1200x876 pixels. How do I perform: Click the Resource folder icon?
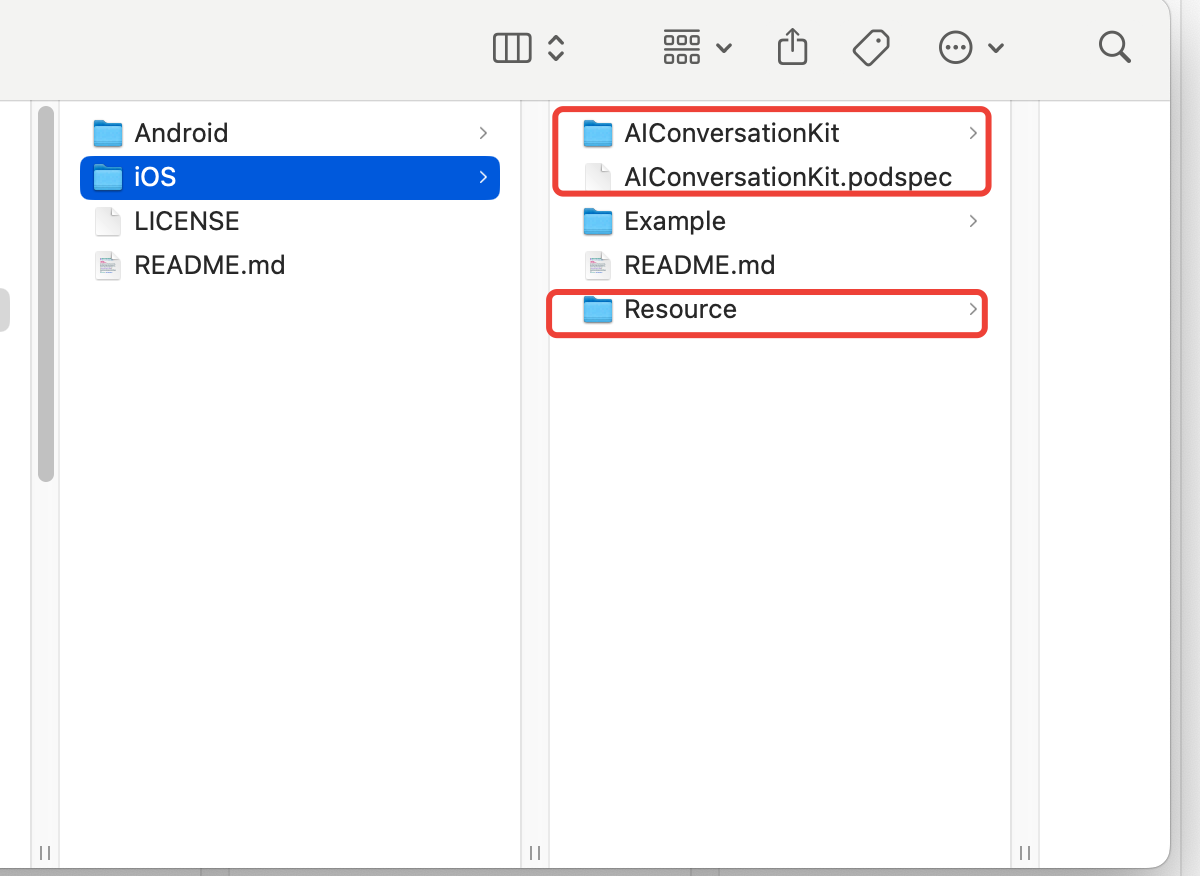597,310
